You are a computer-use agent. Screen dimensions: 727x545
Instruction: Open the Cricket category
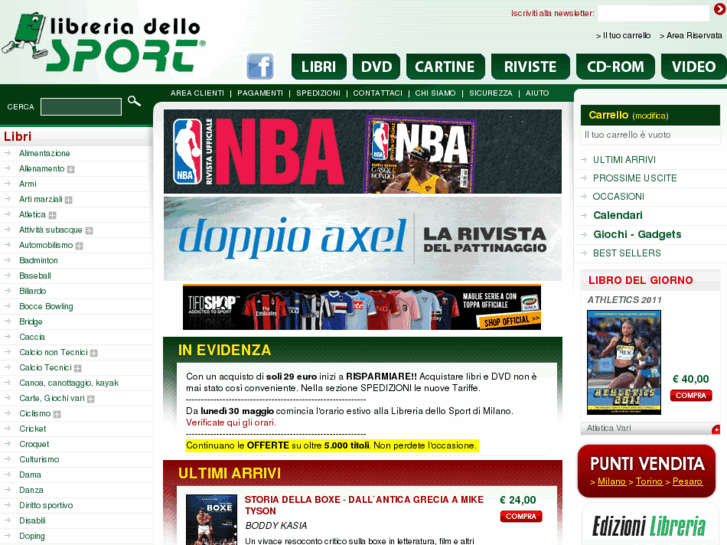pos(32,429)
